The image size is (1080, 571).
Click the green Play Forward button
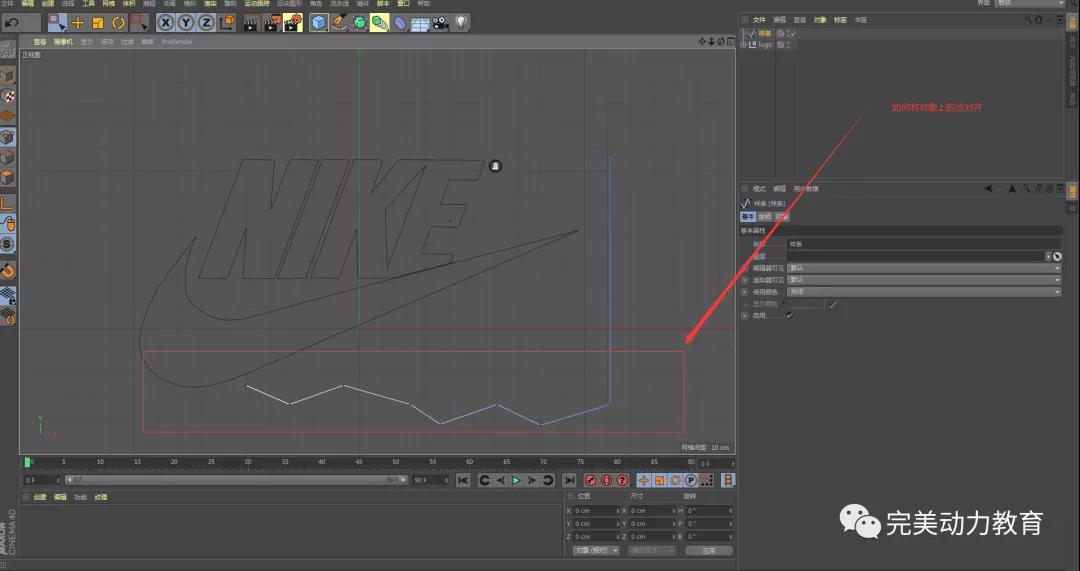click(x=516, y=480)
